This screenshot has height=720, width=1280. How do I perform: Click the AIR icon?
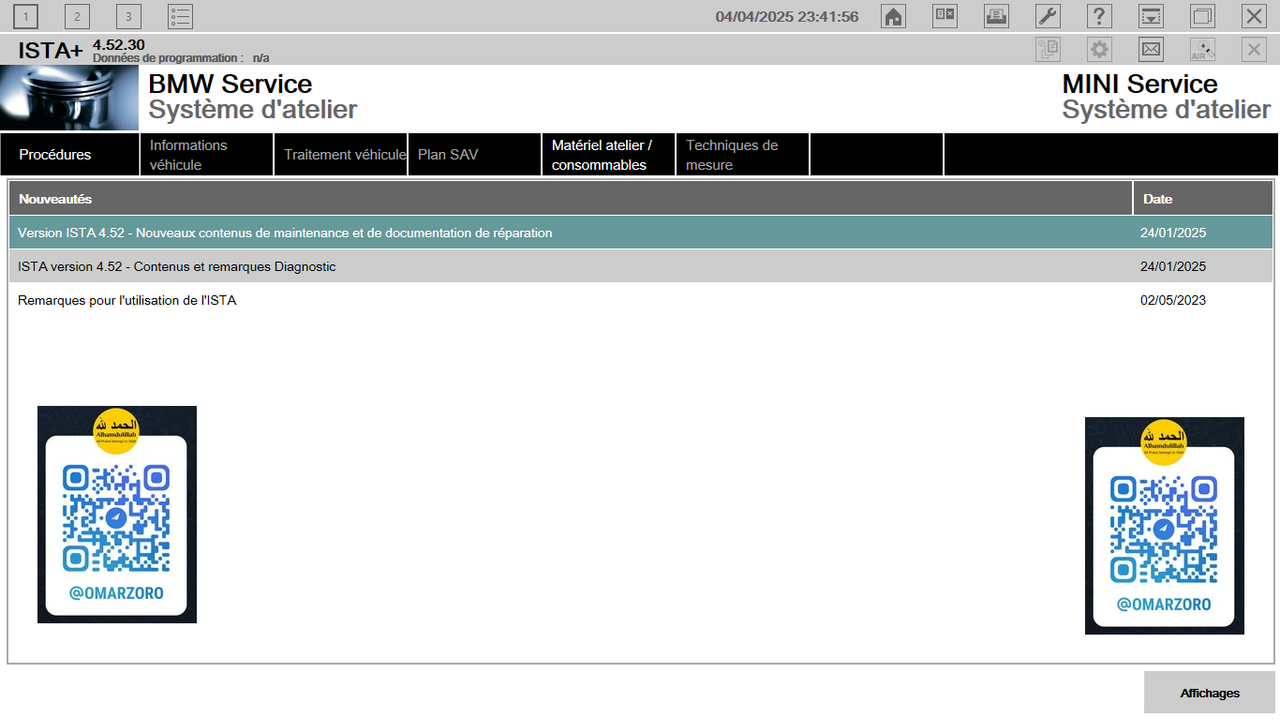click(1202, 49)
